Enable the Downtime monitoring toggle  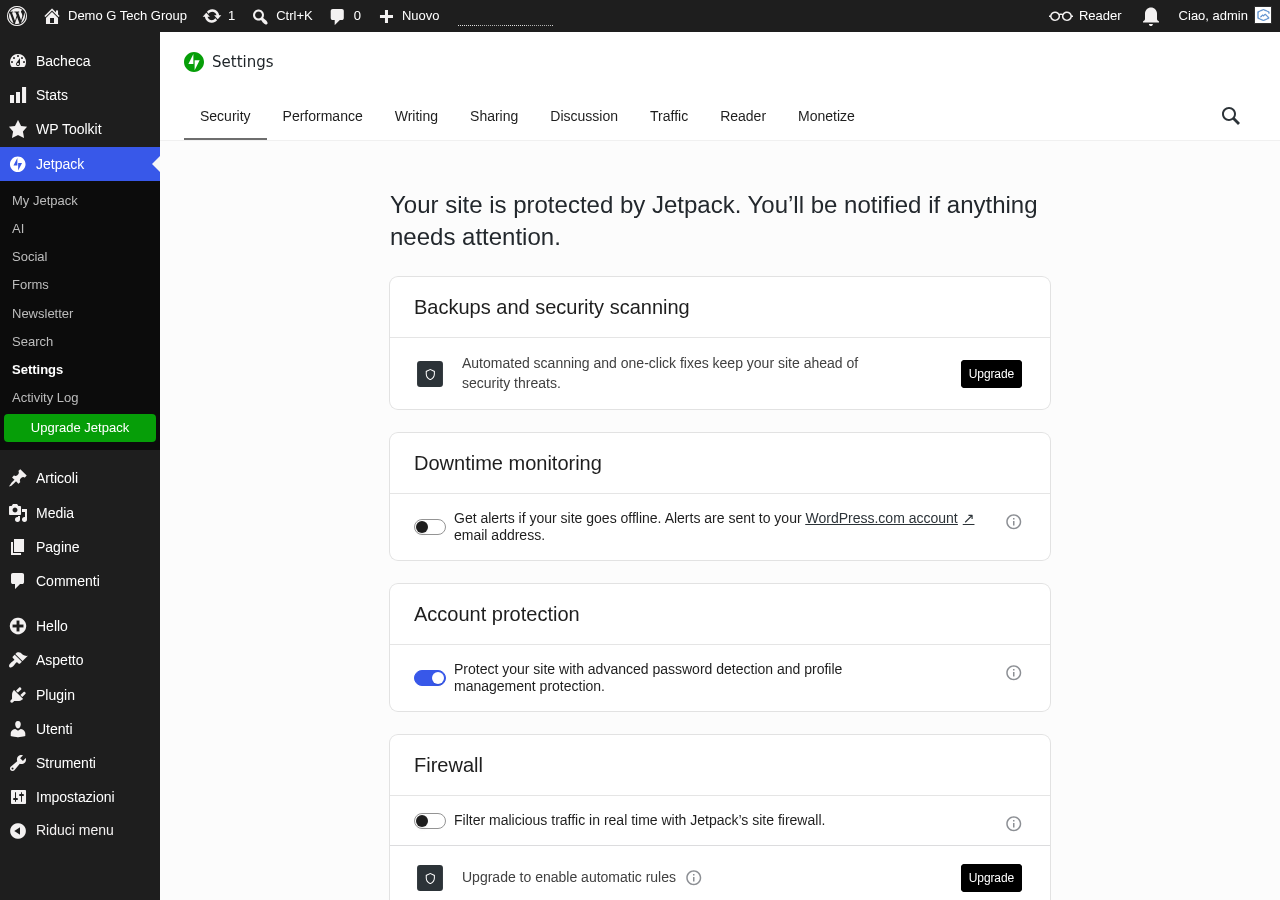[430, 527]
